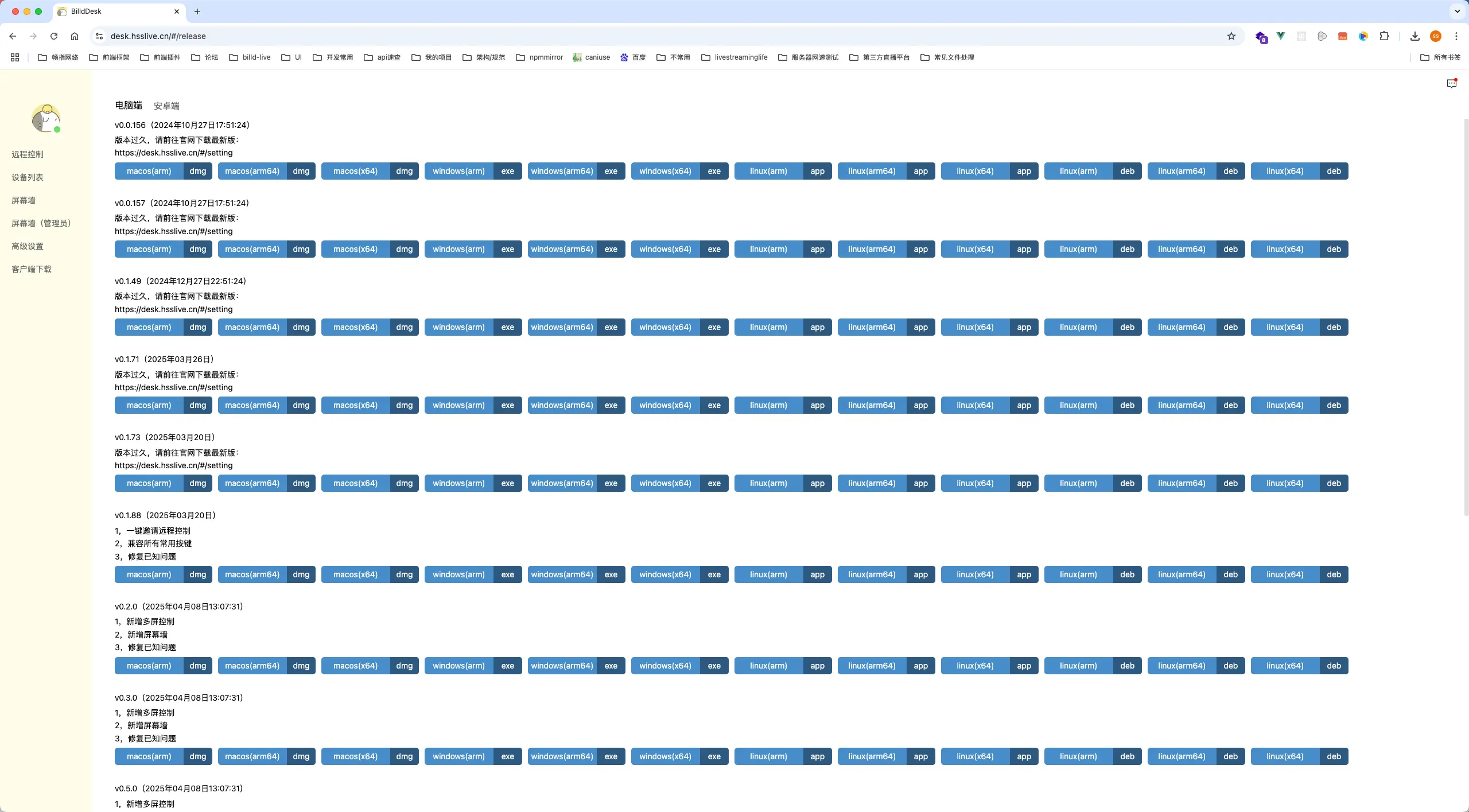This screenshot has height=812, width=1469.
Task: Click the feedback message icon top right
Action: [1451, 84]
